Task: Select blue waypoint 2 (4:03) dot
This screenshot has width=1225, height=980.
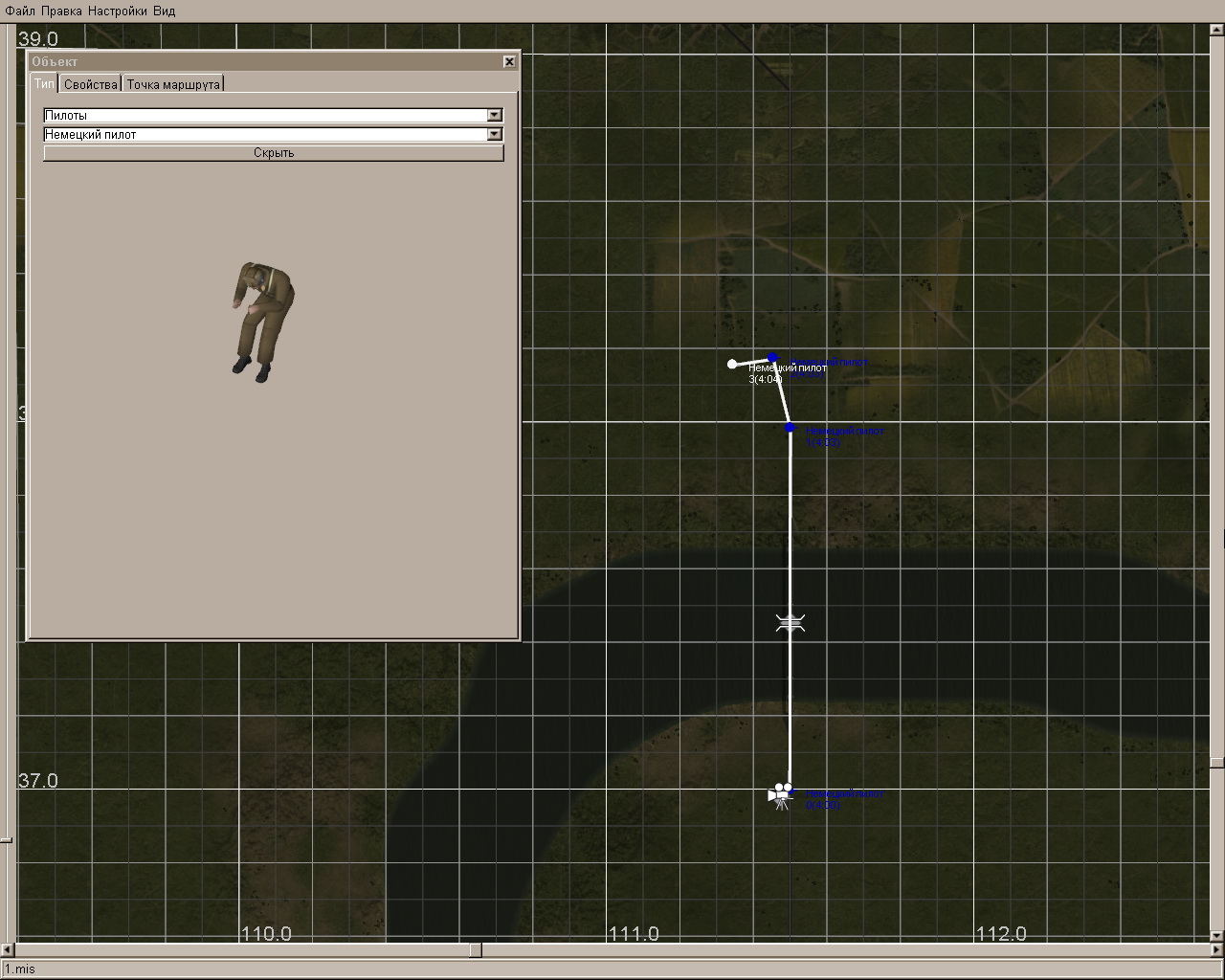Action: tap(772, 358)
